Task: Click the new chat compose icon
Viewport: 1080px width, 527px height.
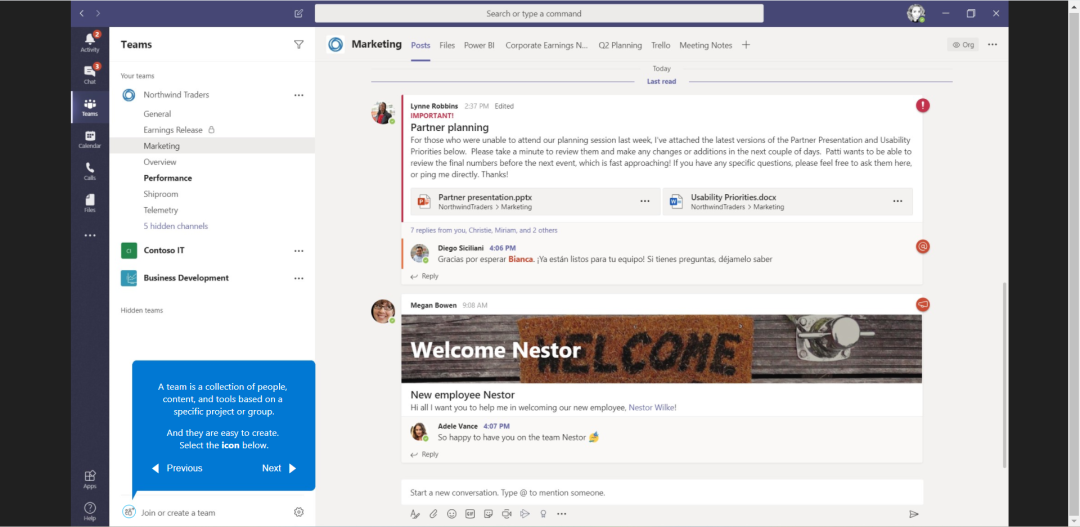Action: pos(298,13)
